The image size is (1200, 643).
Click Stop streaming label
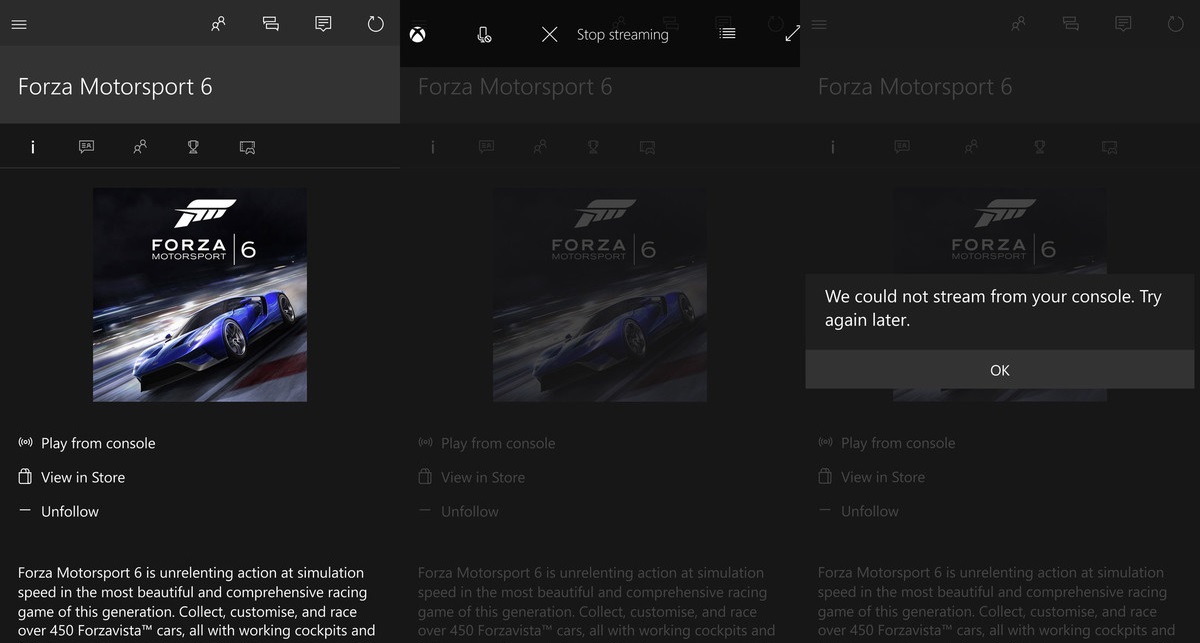(622, 34)
